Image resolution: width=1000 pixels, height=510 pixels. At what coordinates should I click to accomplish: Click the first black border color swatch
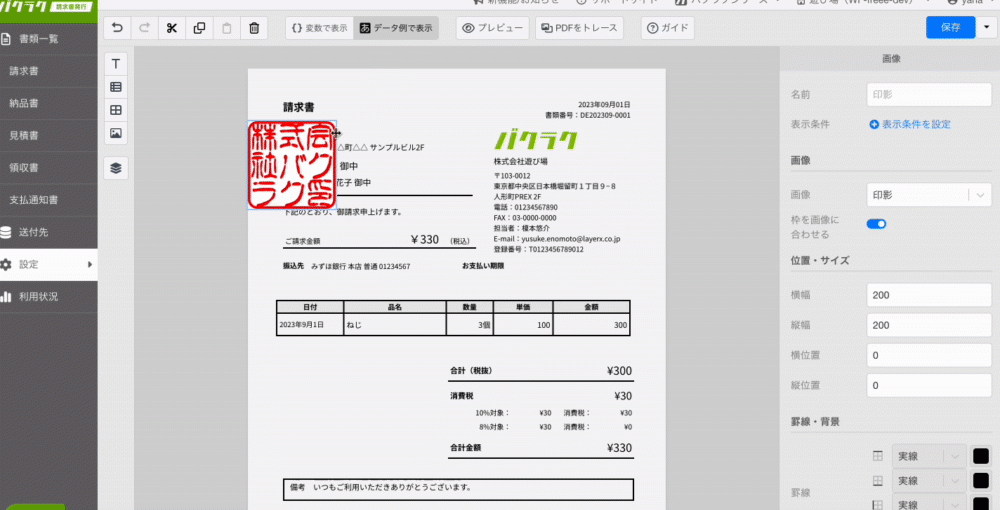pyautogui.click(x=981, y=456)
